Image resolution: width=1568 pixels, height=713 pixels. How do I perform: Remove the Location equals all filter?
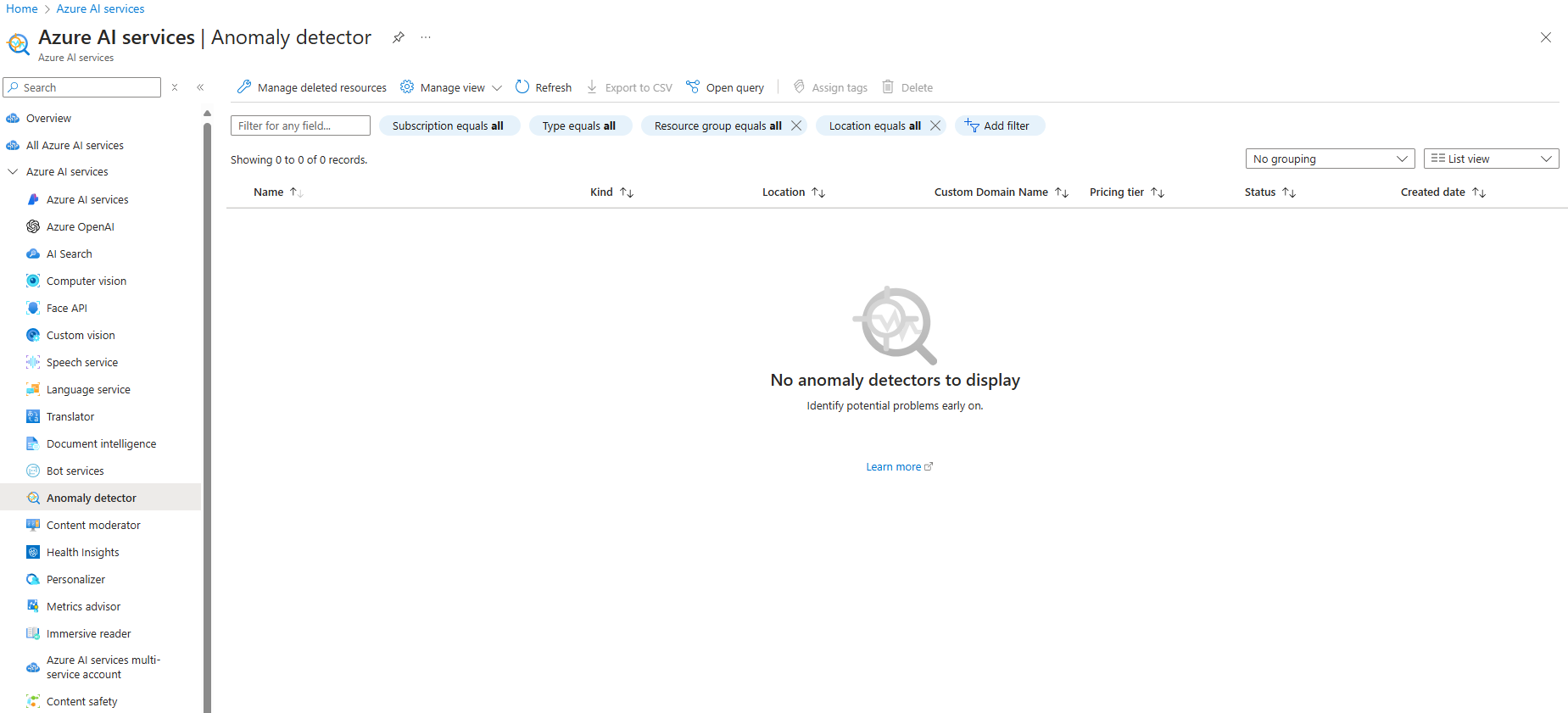point(935,125)
